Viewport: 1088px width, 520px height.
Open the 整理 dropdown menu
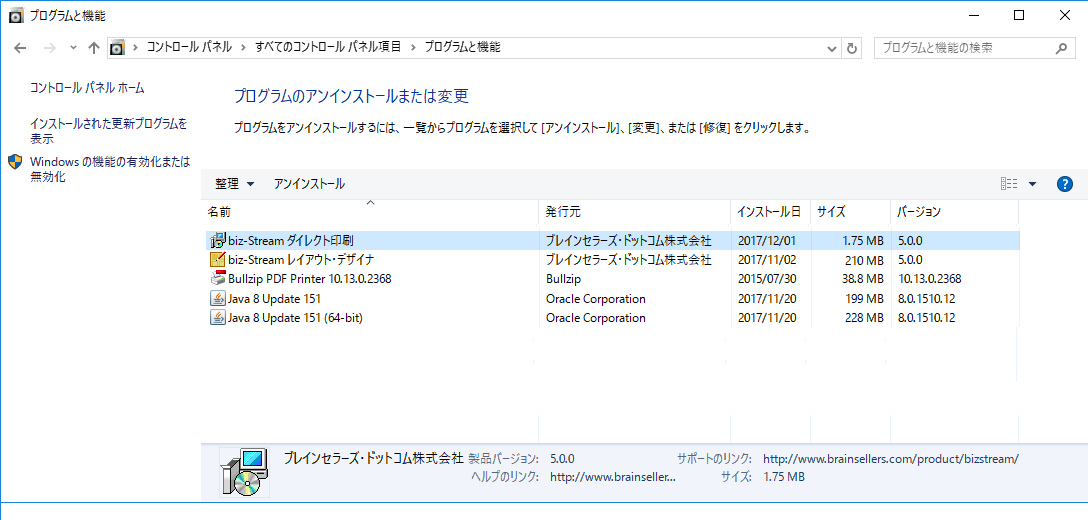235,184
